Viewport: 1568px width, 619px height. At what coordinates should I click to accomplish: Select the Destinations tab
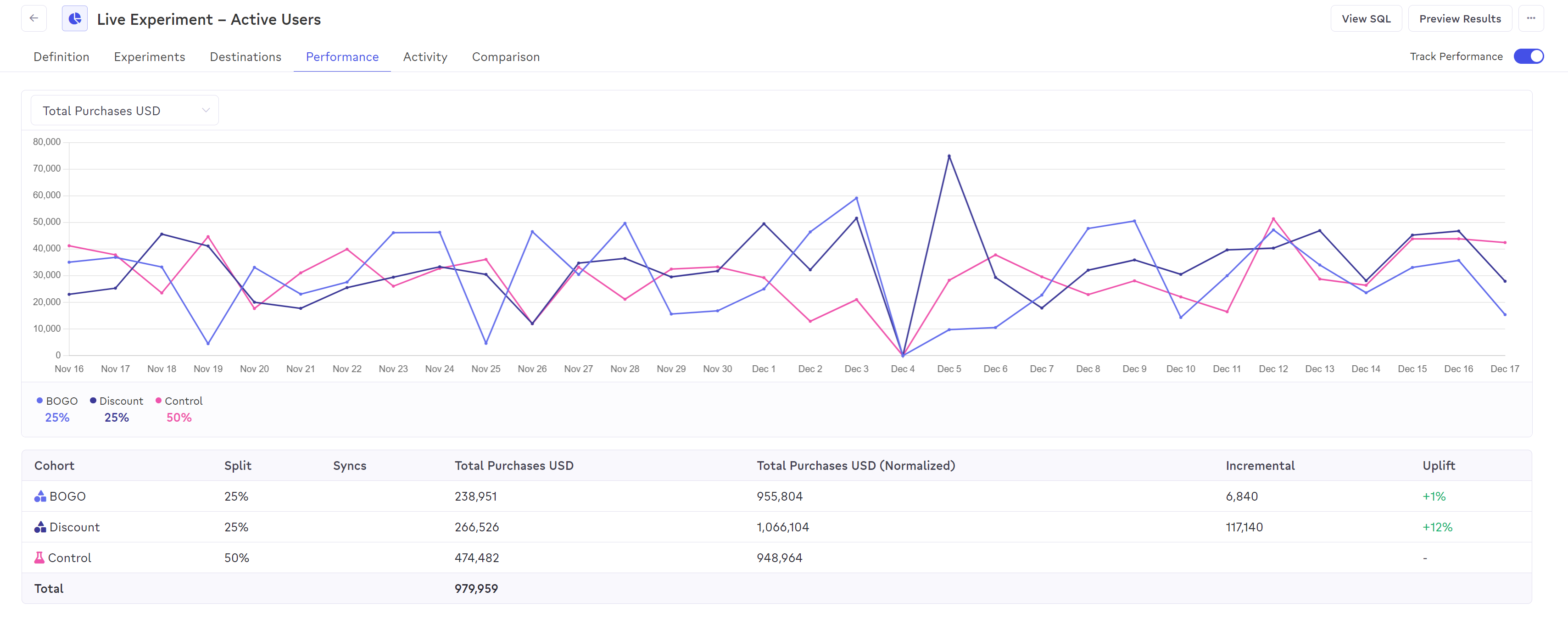pos(246,56)
